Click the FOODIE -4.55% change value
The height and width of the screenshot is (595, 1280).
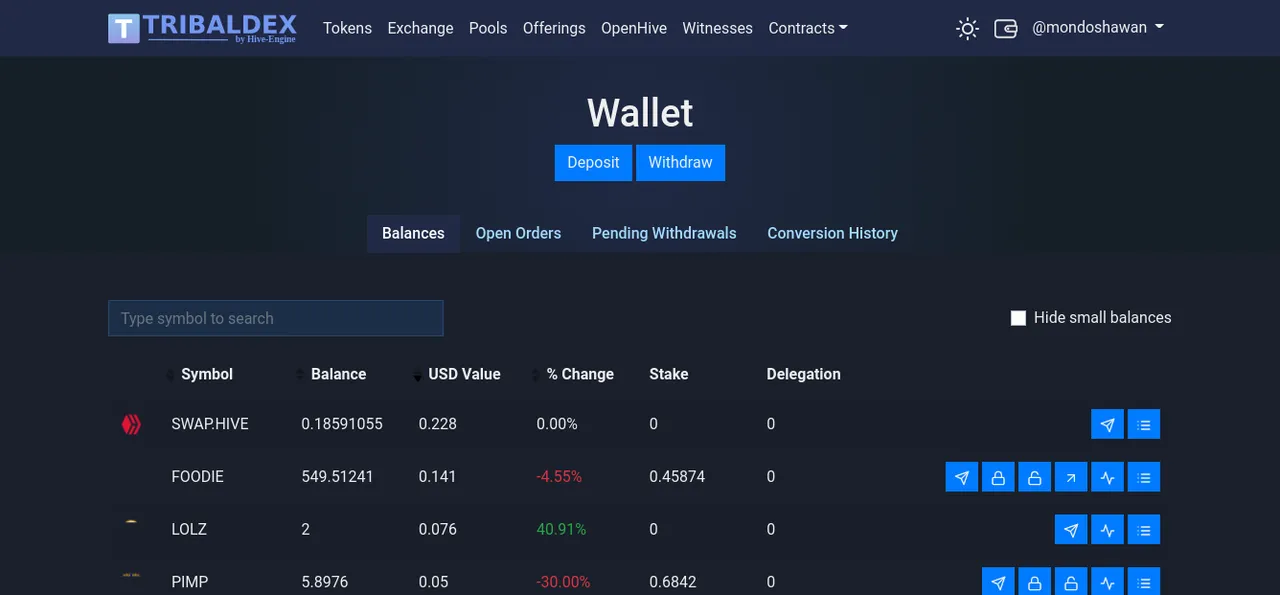coord(559,477)
